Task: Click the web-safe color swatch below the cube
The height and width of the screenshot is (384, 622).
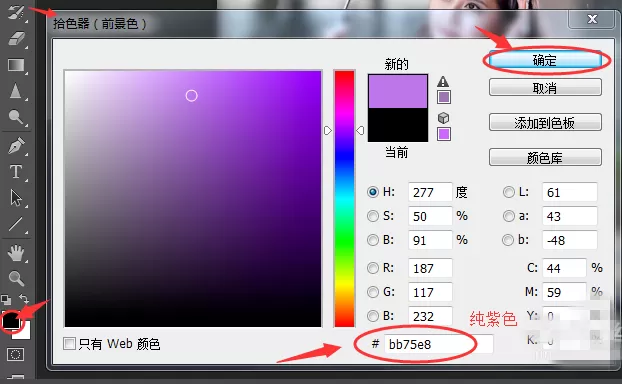Action: (x=444, y=134)
